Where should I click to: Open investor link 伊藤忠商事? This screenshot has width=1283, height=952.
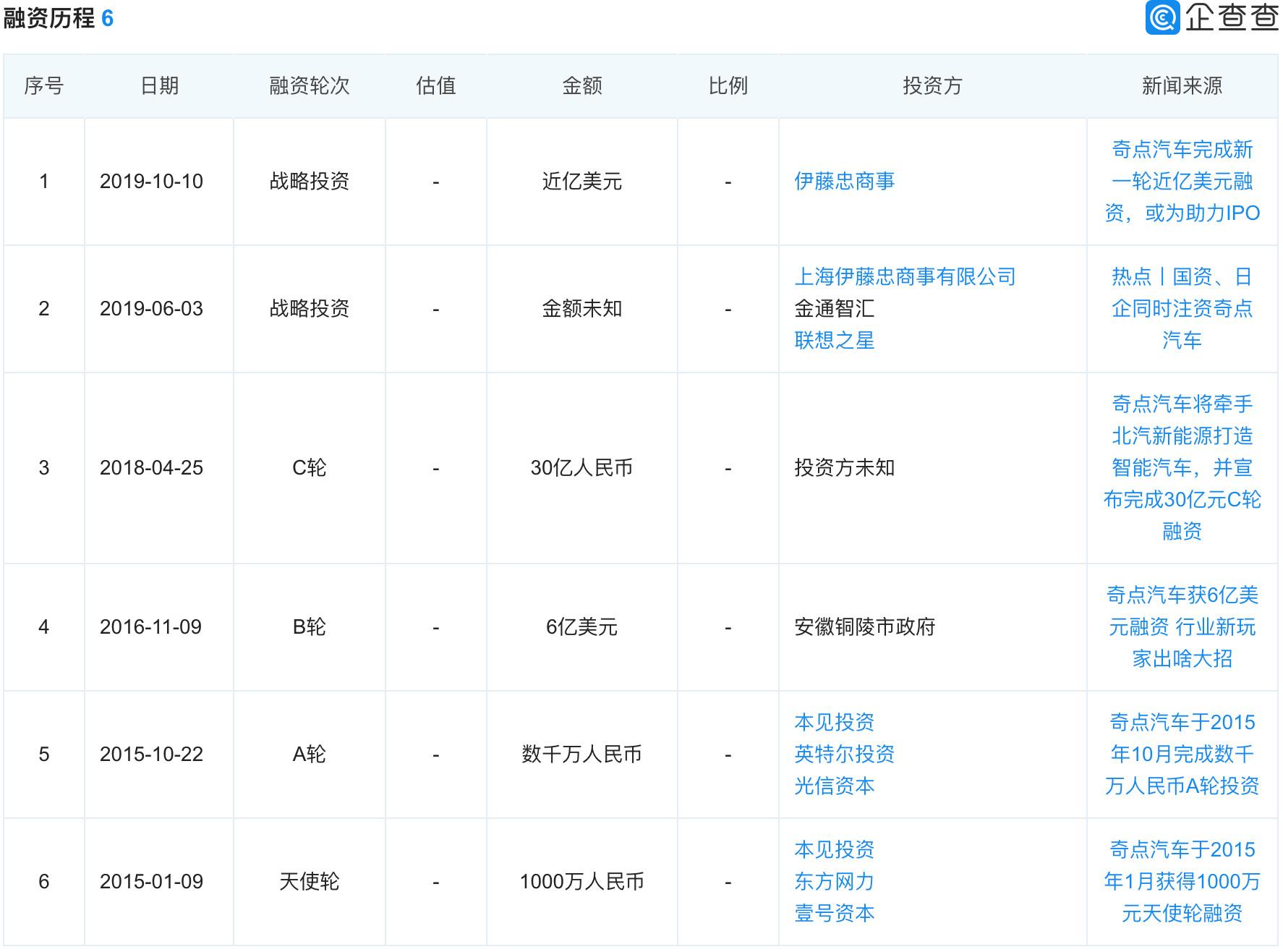844,181
